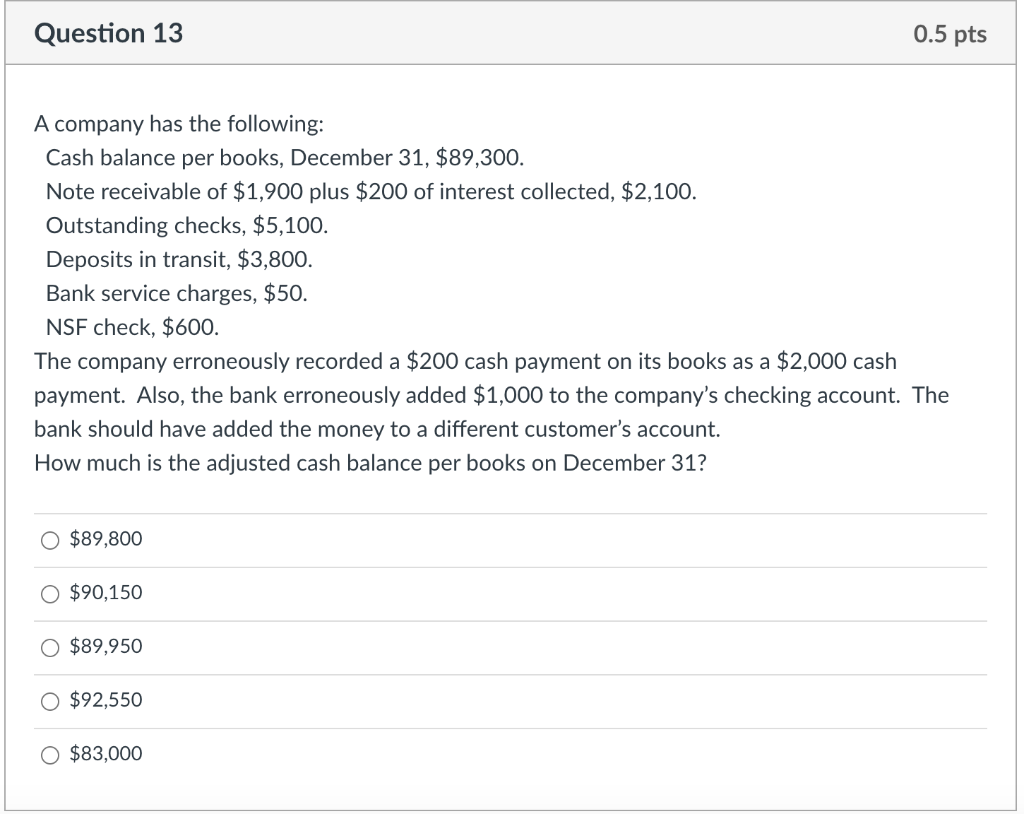The height and width of the screenshot is (814, 1024).
Task: Click the $89,950 answer text
Action: point(106,646)
